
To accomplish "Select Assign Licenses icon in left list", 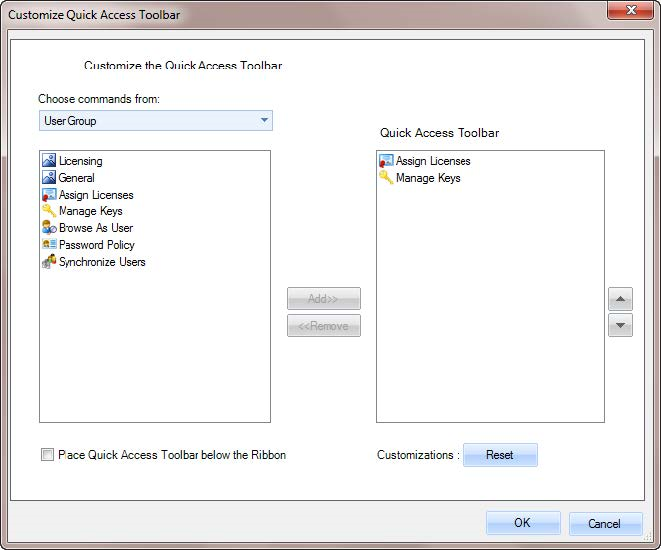I will [x=49, y=195].
